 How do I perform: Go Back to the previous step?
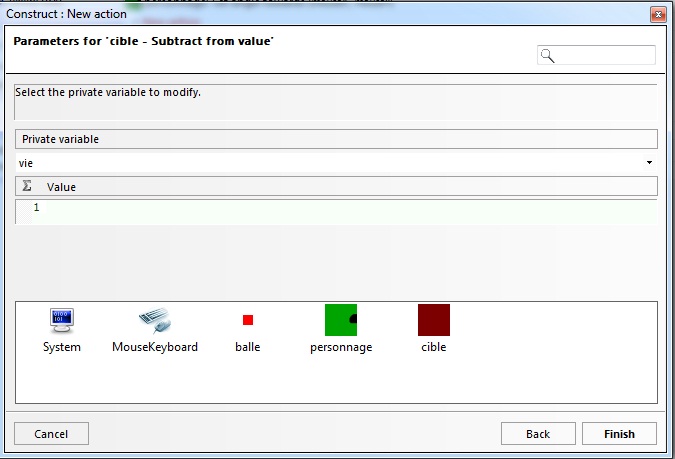(x=538, y=434)
